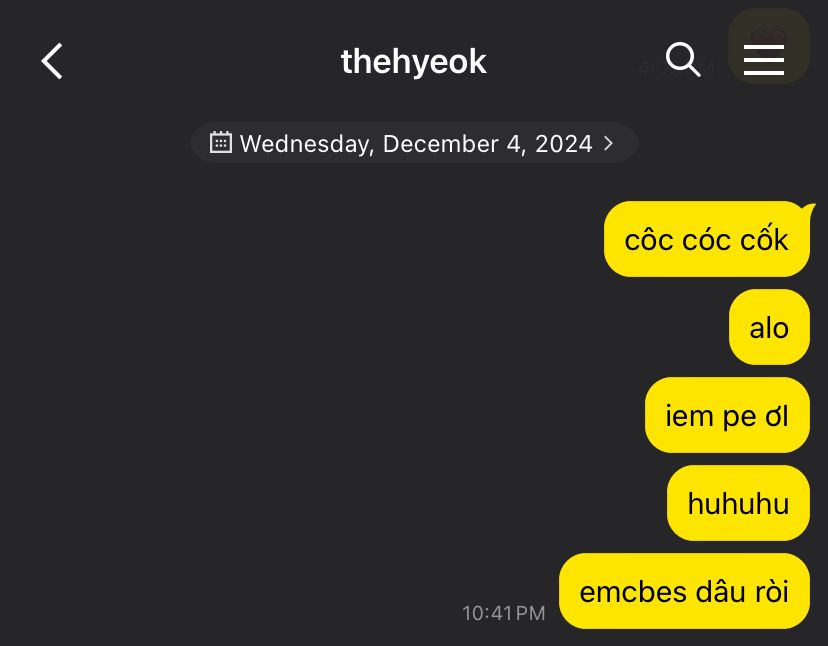The width and height of the screenshot is (828, 646).
Task: Click the calendar icon beside the date
Action: coord(221,143)
